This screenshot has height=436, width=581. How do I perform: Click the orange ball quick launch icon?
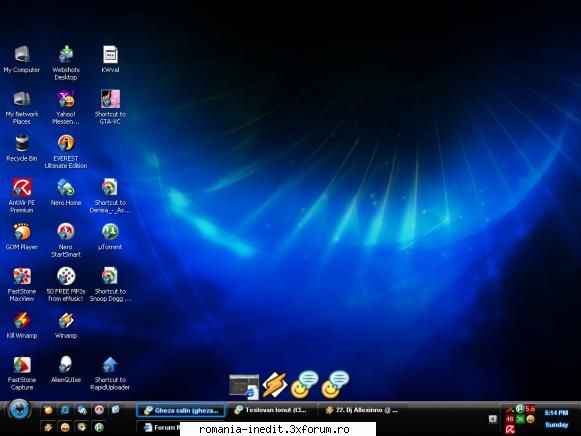point(48,410)
